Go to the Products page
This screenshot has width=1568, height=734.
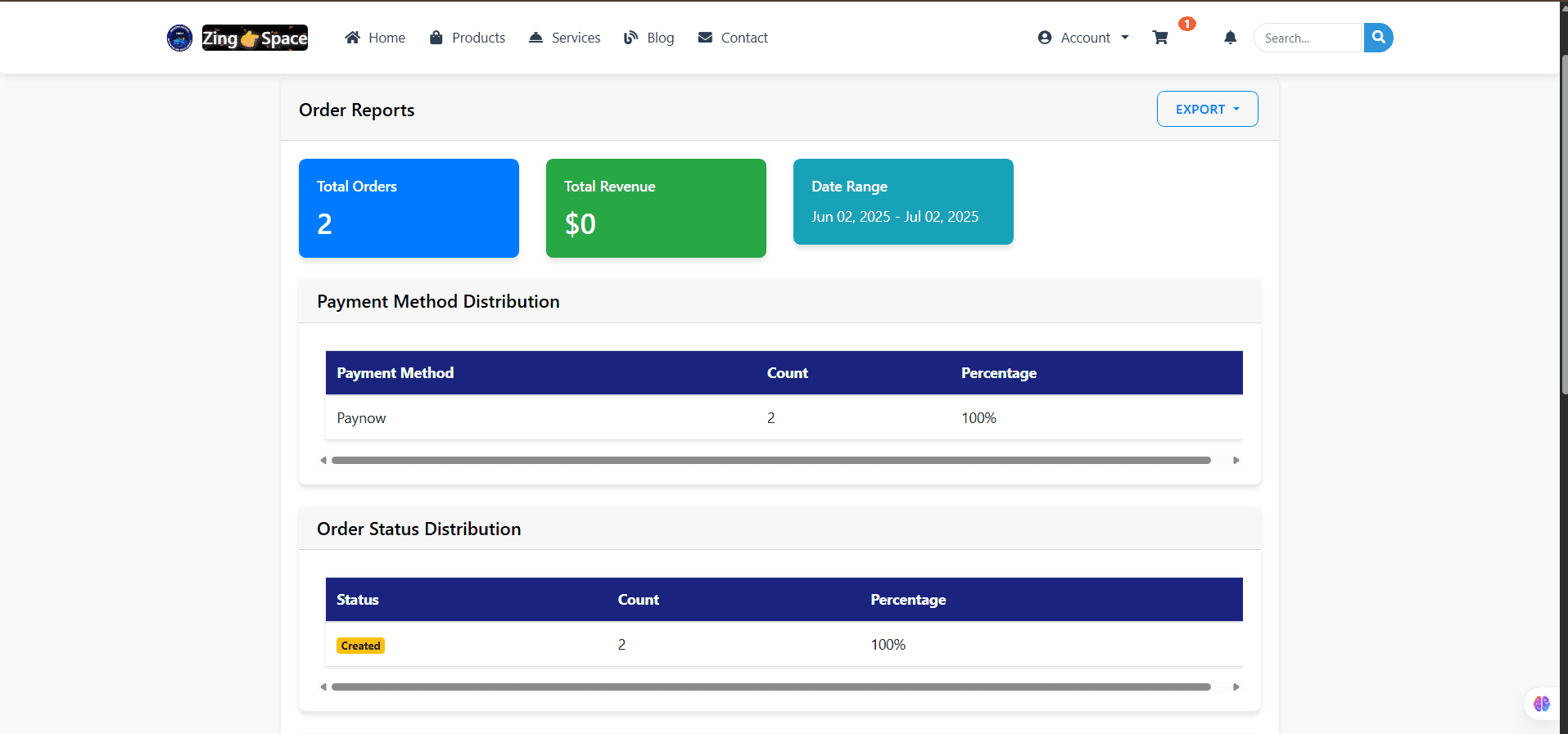click(468, 38)
